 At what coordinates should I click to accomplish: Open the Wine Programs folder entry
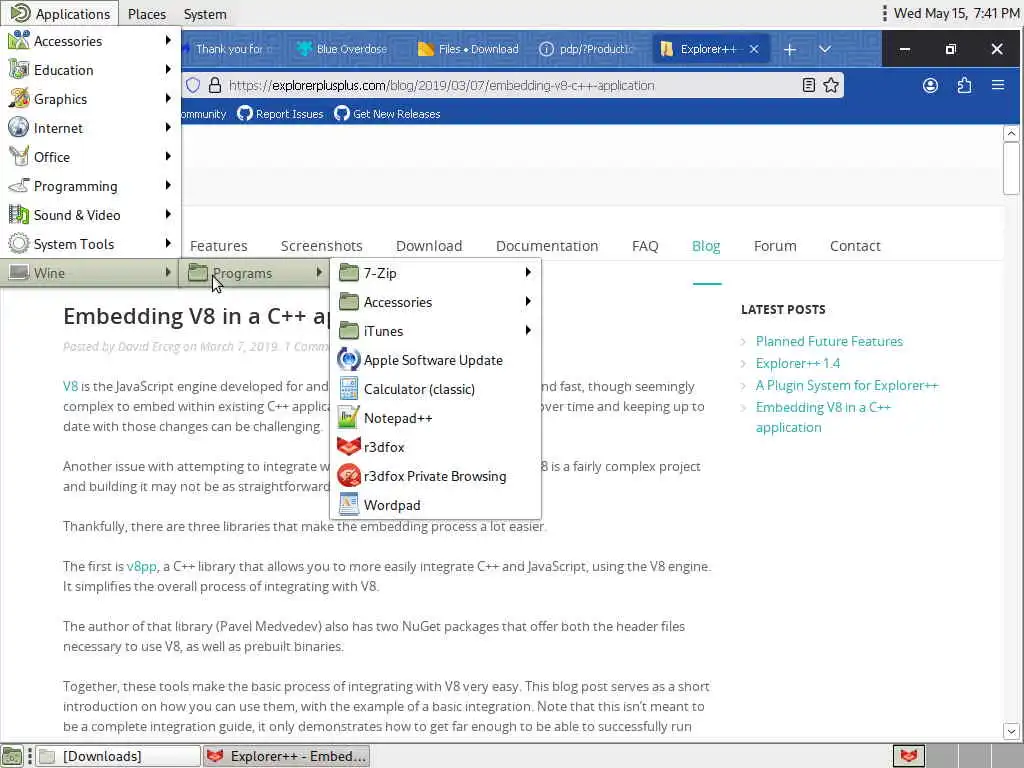(255, 273)
